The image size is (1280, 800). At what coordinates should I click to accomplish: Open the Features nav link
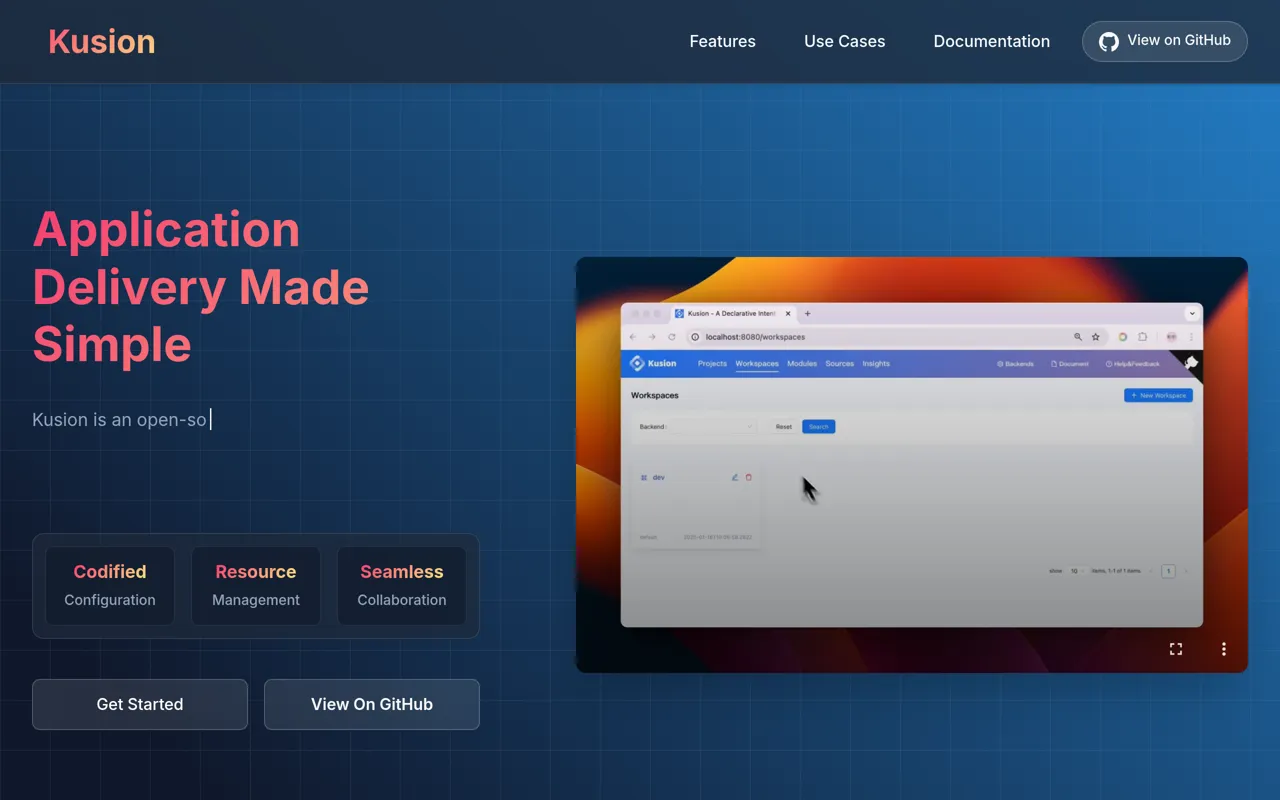[722, 41]
